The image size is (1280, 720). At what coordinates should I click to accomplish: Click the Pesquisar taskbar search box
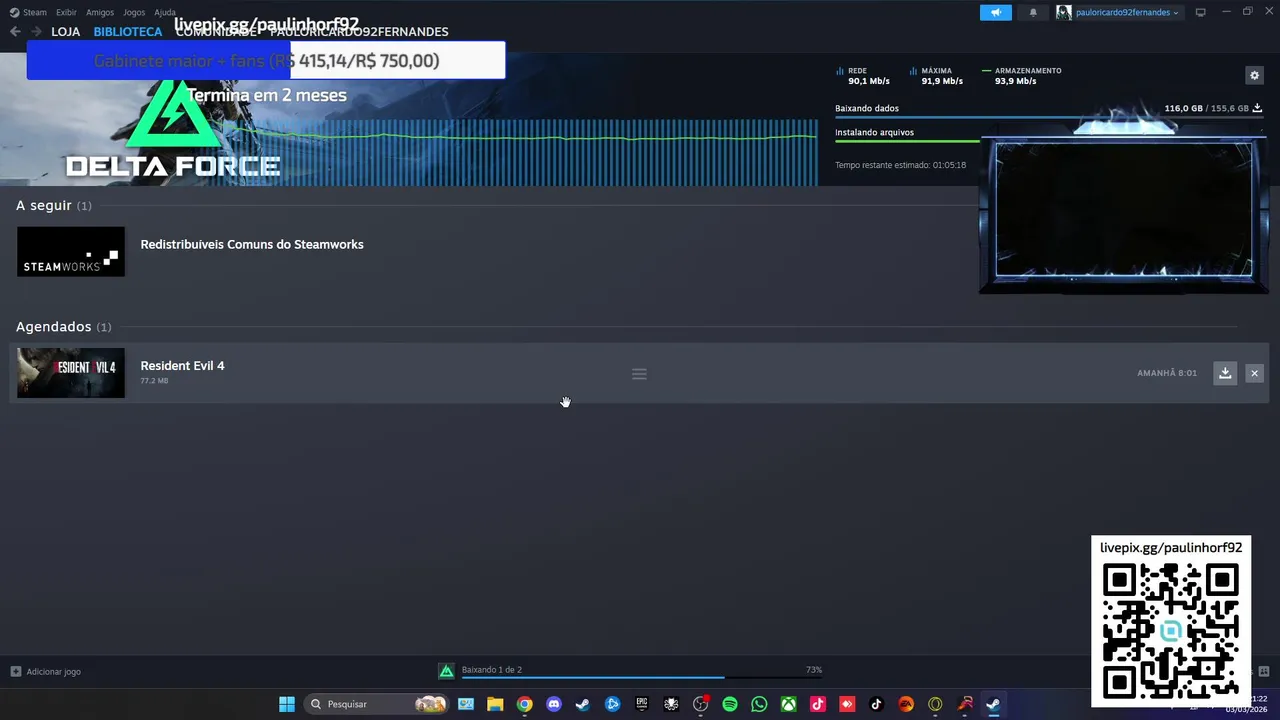click(376, 704)
